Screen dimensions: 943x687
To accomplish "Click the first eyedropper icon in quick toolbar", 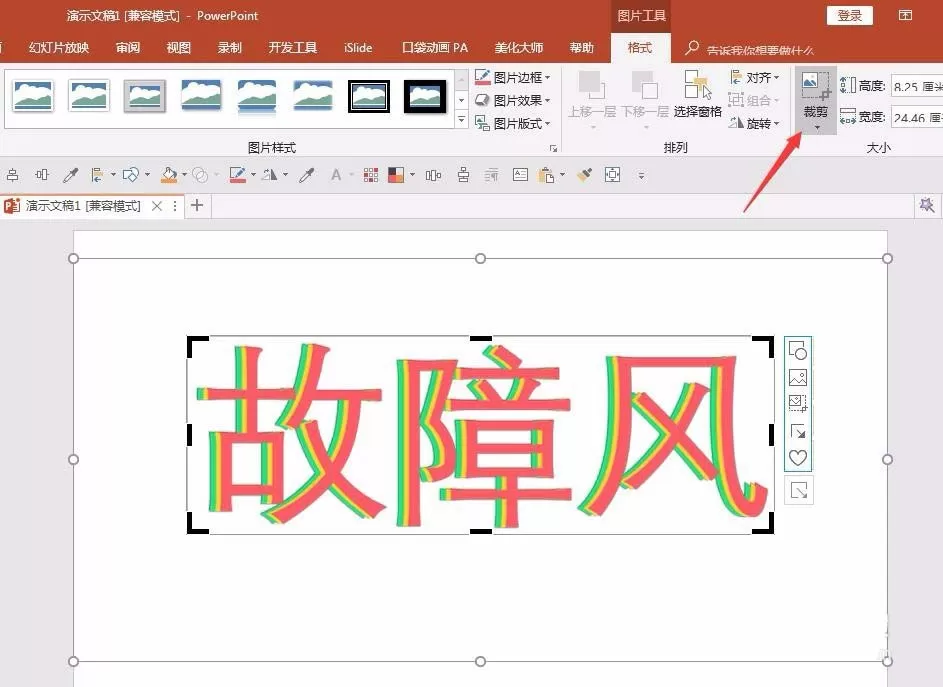I will (x=70, y=175).
